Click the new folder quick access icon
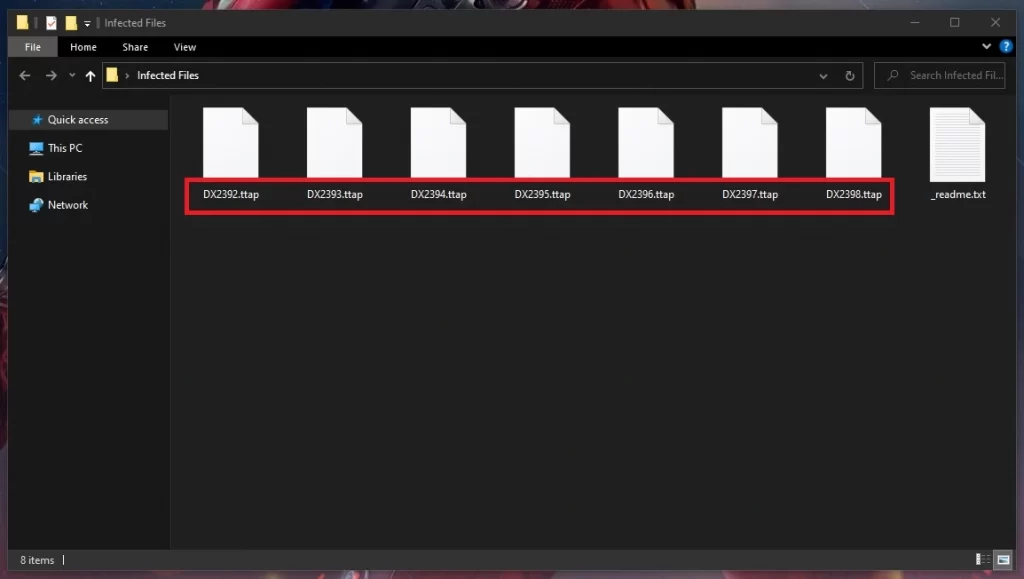 click(x=71, y=23)
